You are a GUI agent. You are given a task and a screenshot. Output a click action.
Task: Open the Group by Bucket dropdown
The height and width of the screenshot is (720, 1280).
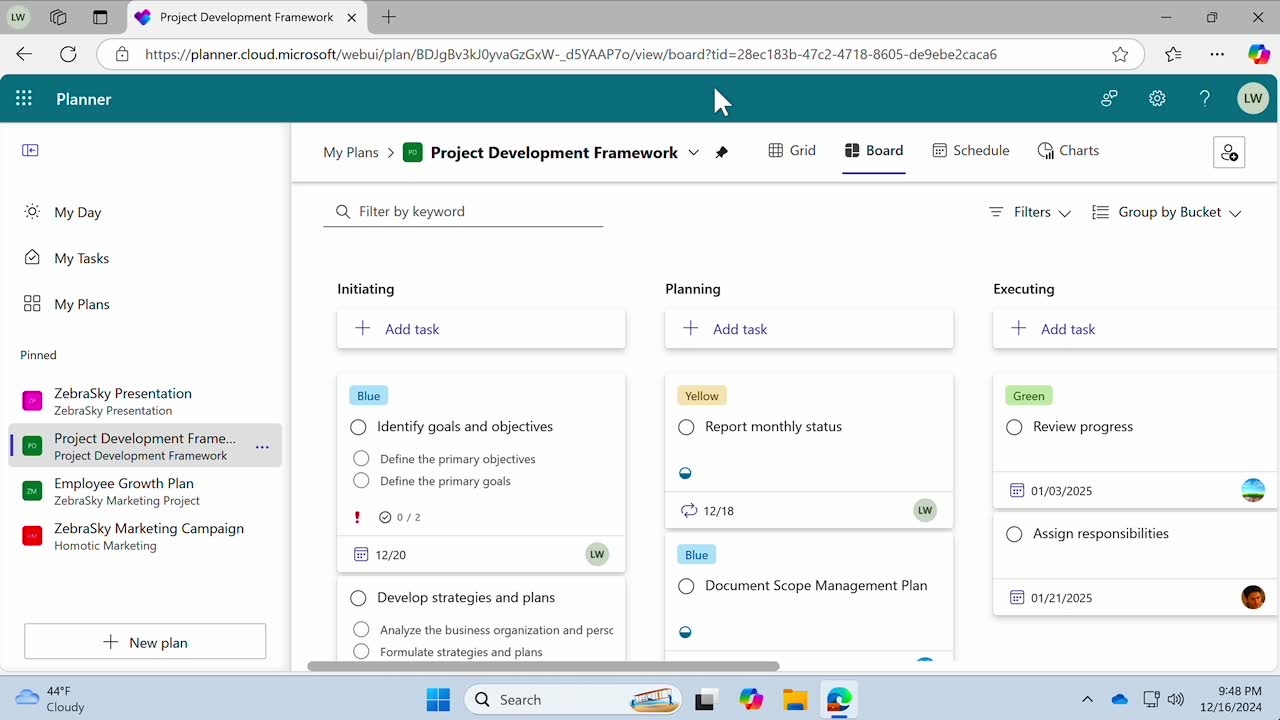[x=1166, y=212]
